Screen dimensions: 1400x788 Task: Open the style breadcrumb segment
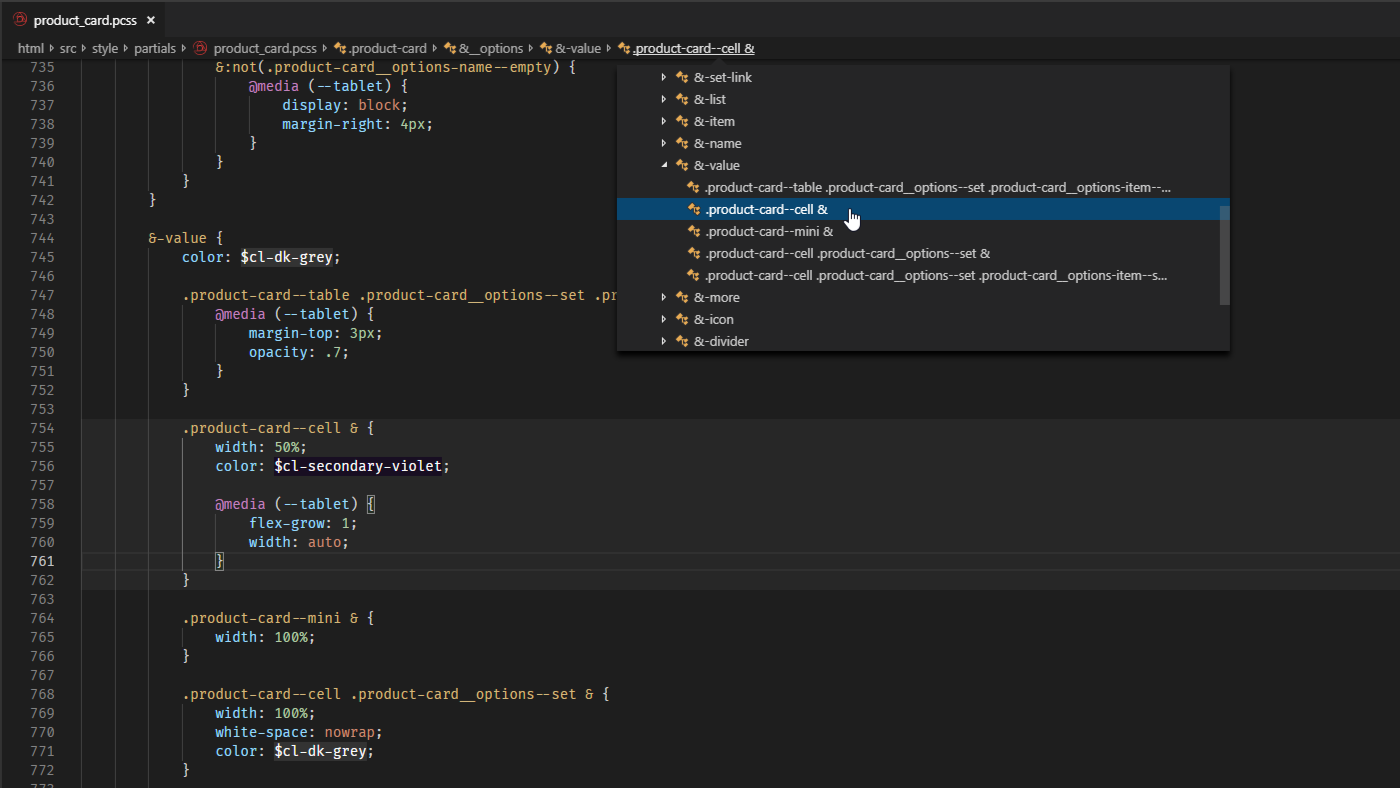click(x=105, y=48)
